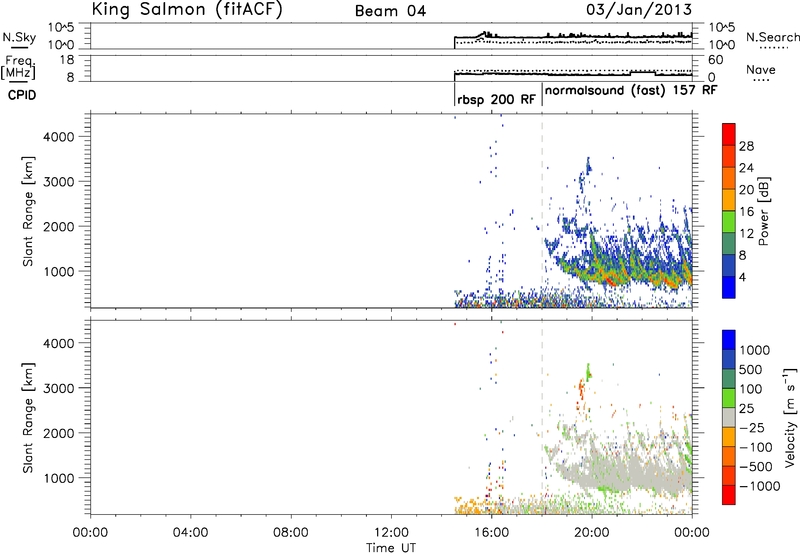800x554 pixels.
Task: Click the 'CPID' row label
Action: pyautogui.click(x=22, y=95)
